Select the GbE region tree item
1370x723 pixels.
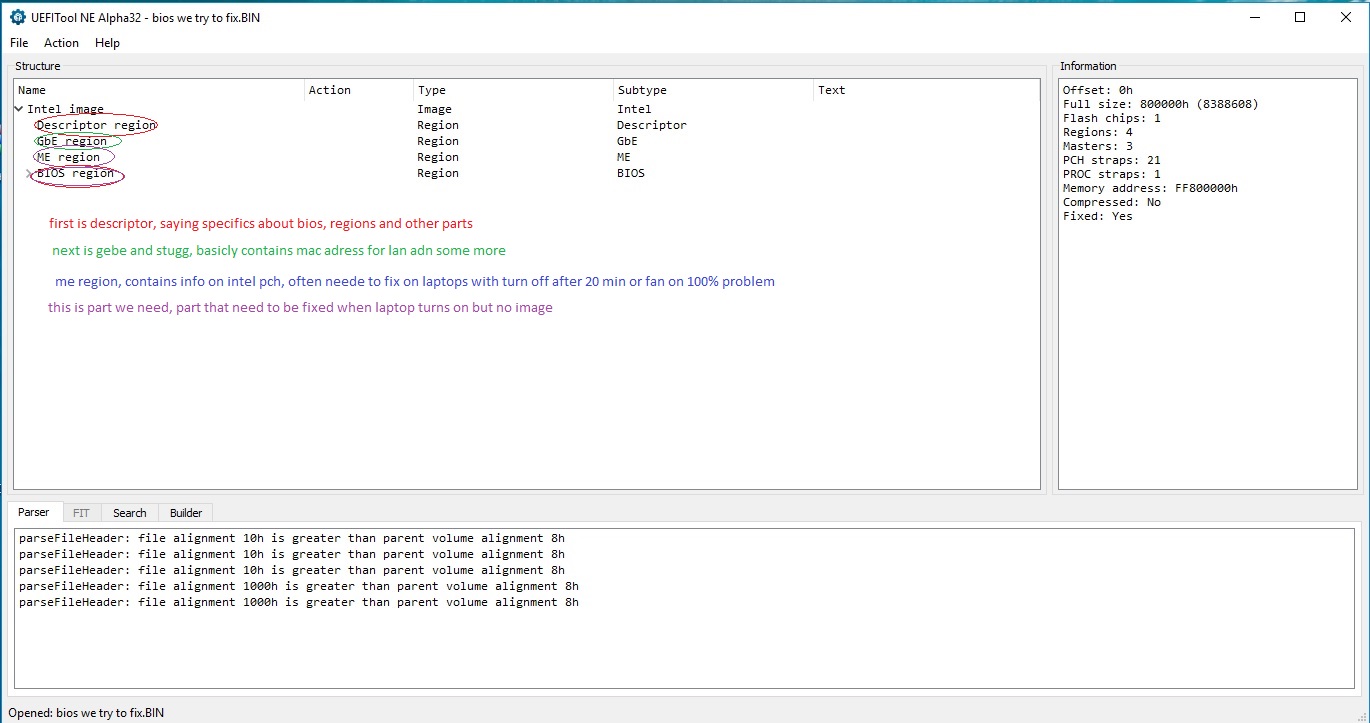pyautogui.click(x=72, y=141)
